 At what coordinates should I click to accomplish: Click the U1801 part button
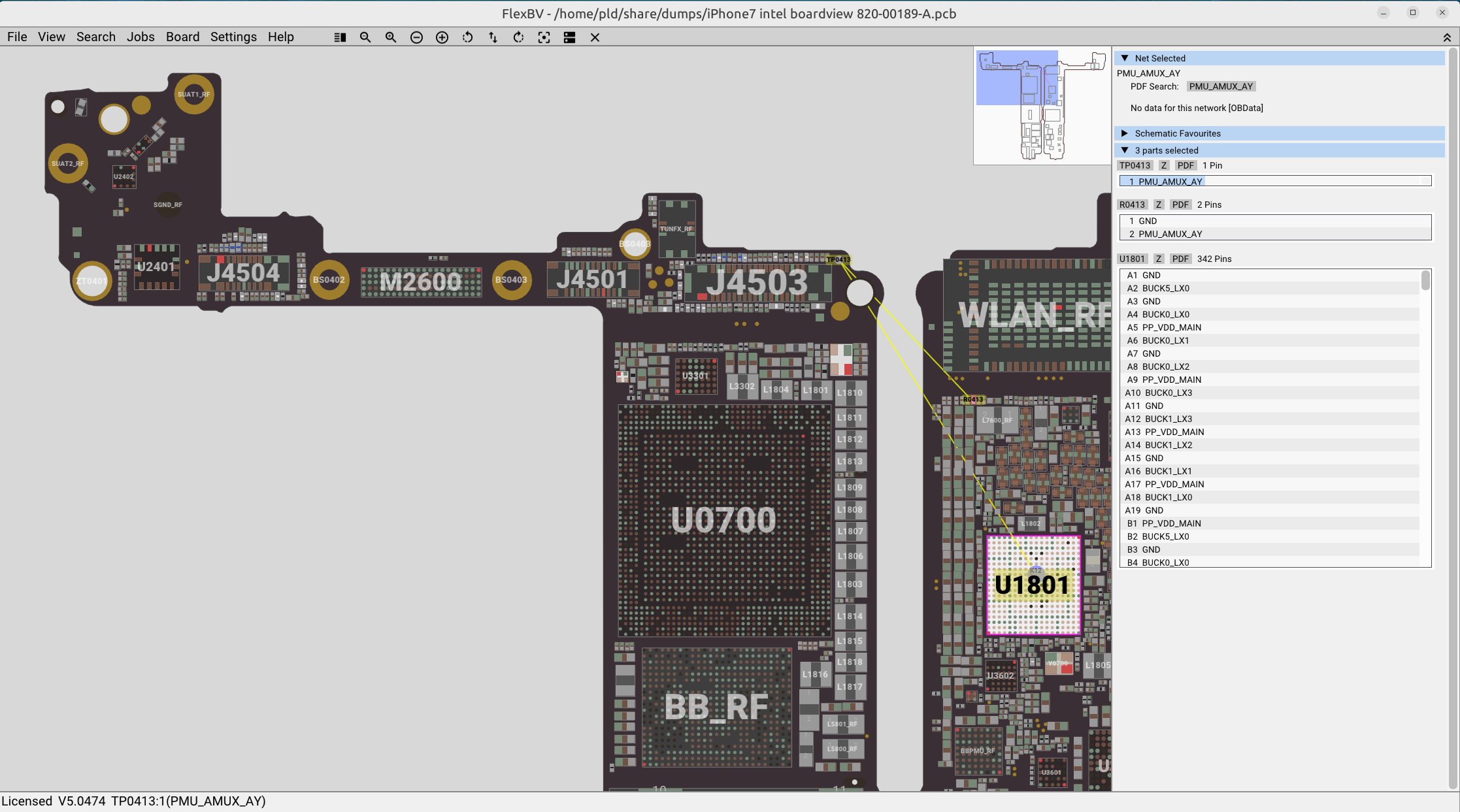1132,259
